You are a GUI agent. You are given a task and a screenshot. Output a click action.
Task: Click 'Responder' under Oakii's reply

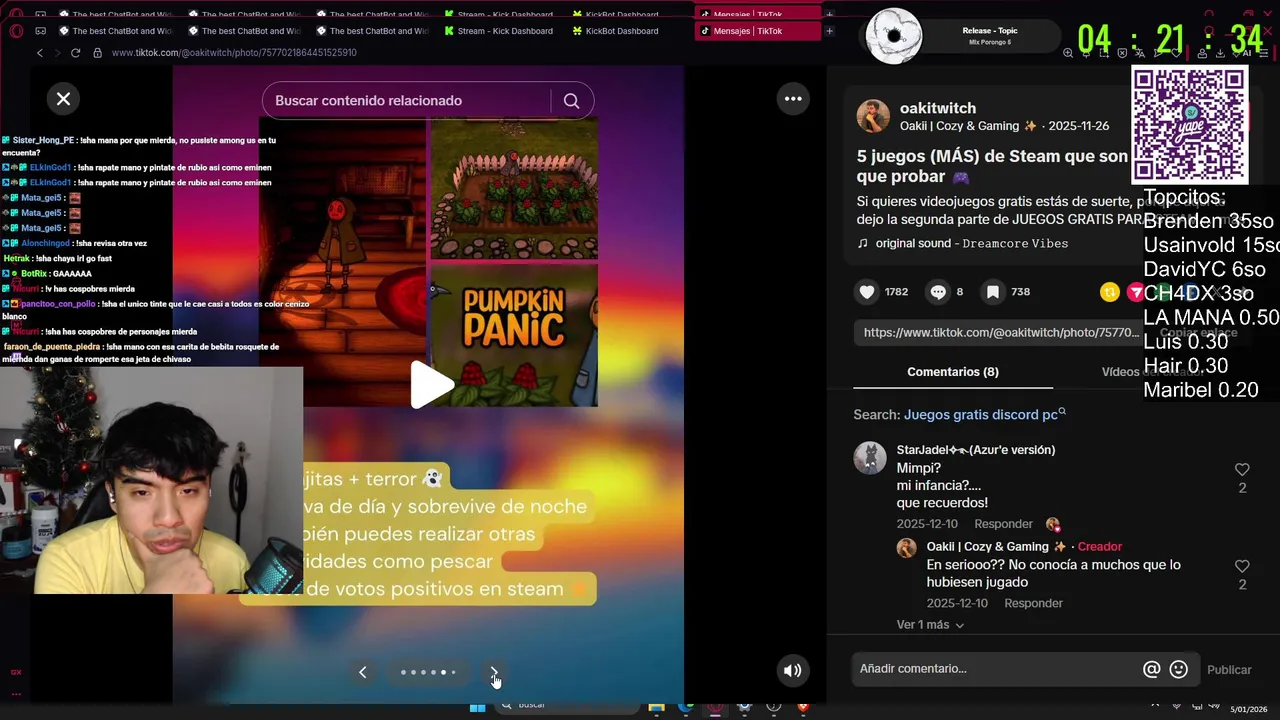click(1033, 603)
